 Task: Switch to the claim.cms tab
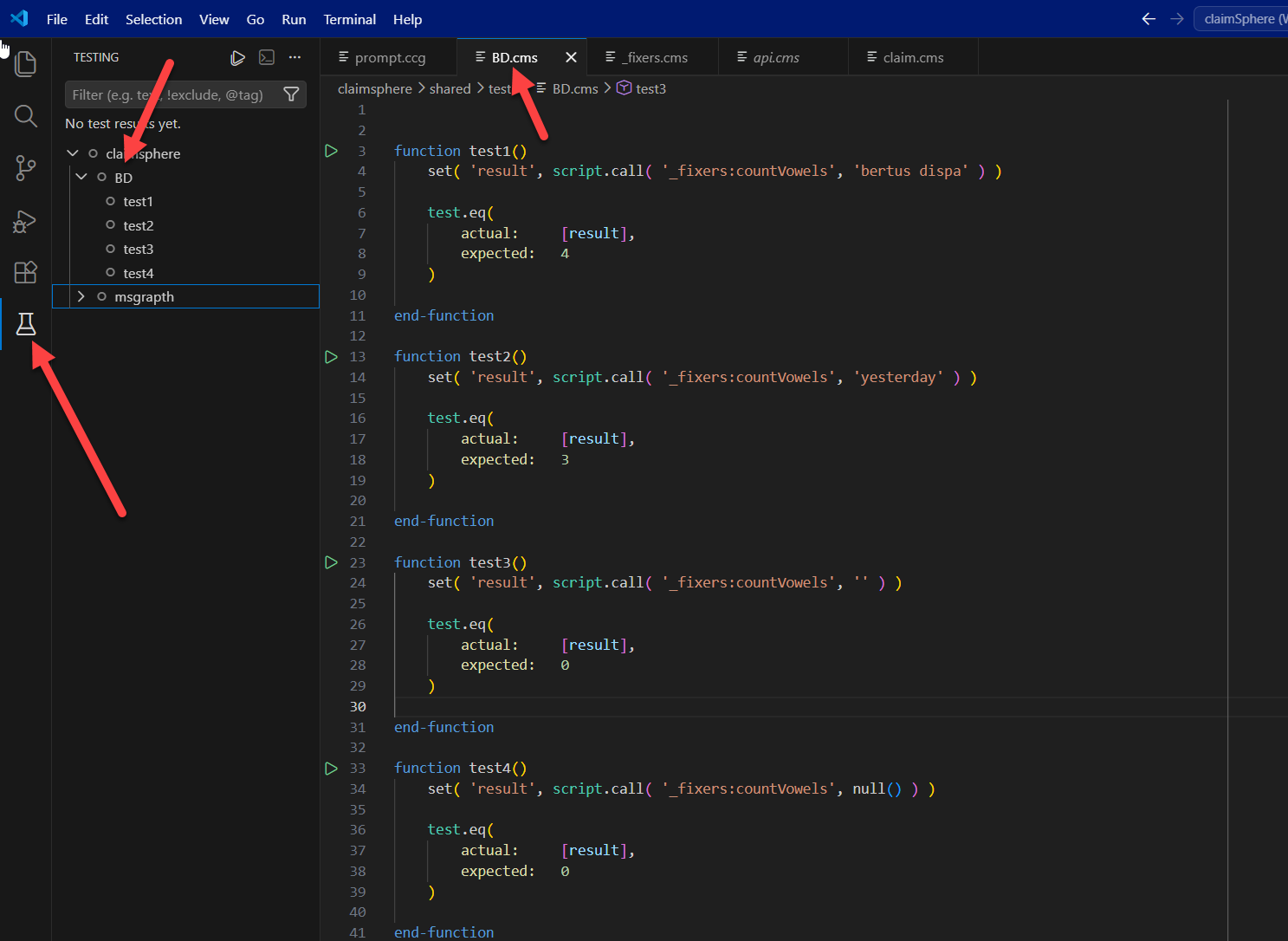pyautogui.click(x=913, y=57)
